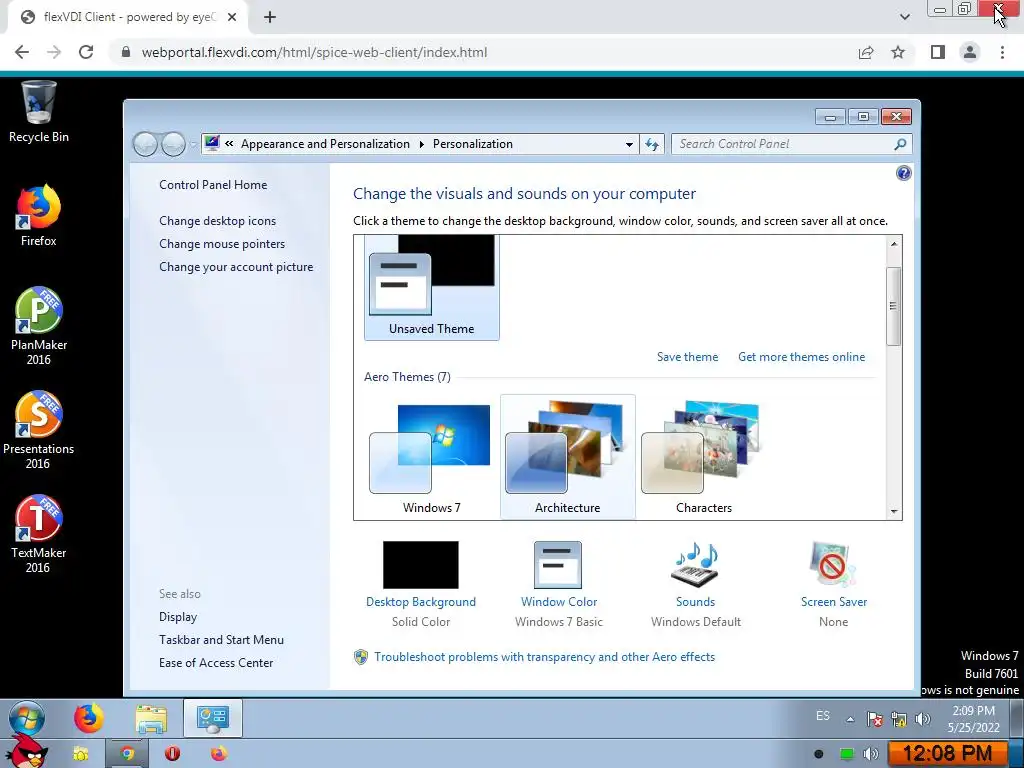Image resolution: width=1024 pixels, height=768 pixels.
Task: Click the host taskbar volume icon
Action: click(x=871, y=754)
